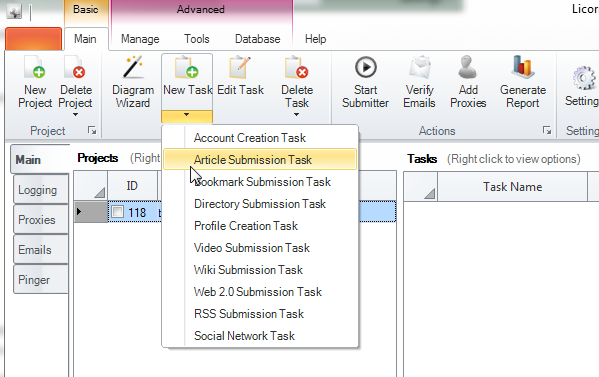Viewport: 599px width, 377px height.
Task: Click the quick access icon at the top left
Action: coord(14,11)
